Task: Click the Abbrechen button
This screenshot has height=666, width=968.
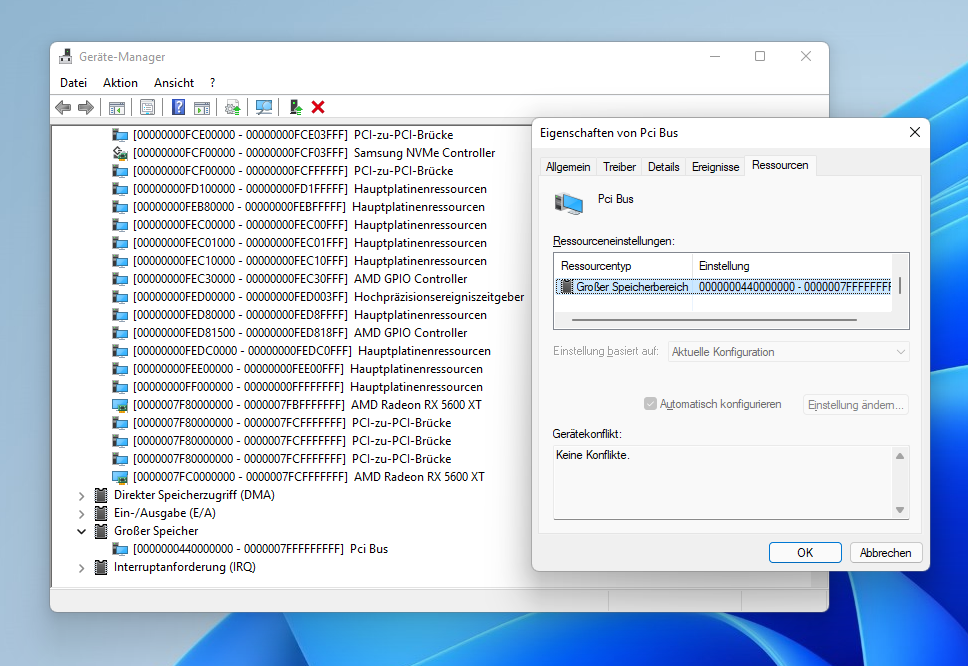Action: coord(885,552)
